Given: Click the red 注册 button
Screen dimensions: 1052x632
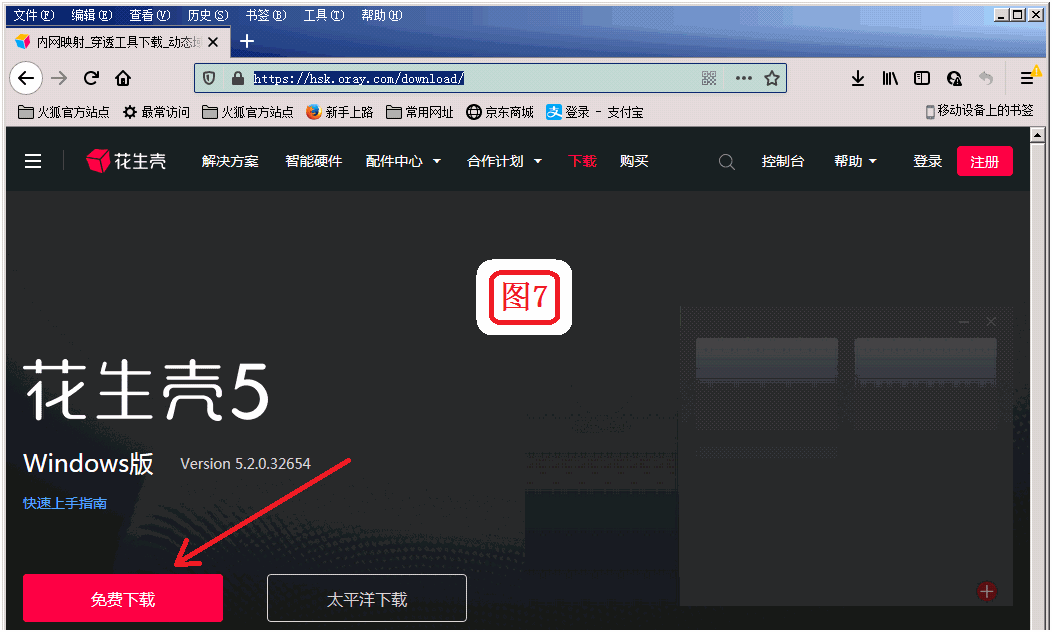Looking at the screenshot, I should (x=984, y=161).
